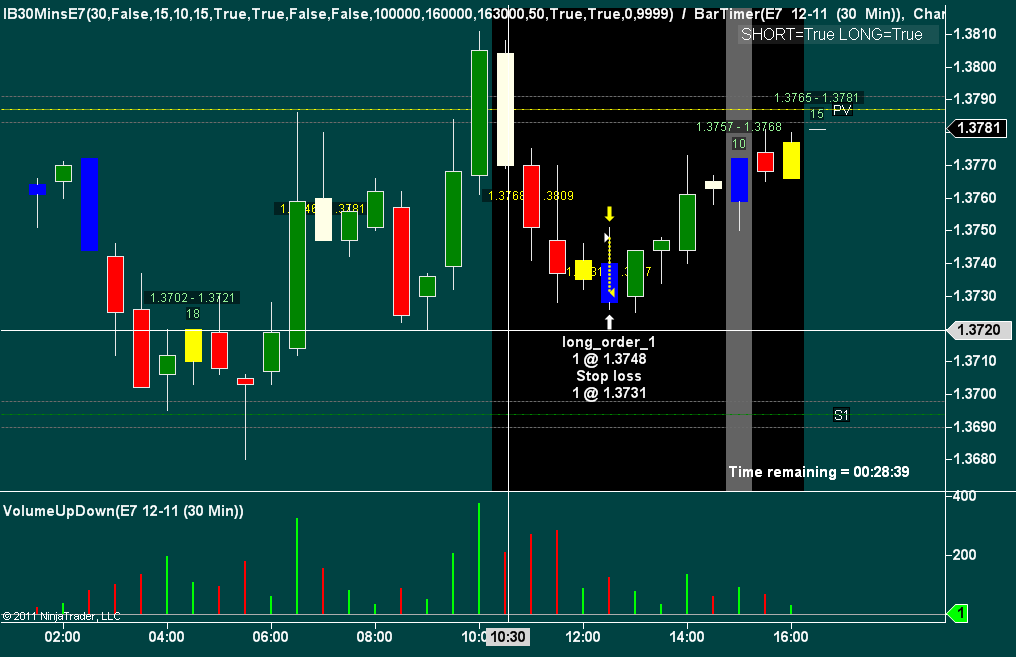
Task: Click the Stop loss label
Action: pos(609,376)
